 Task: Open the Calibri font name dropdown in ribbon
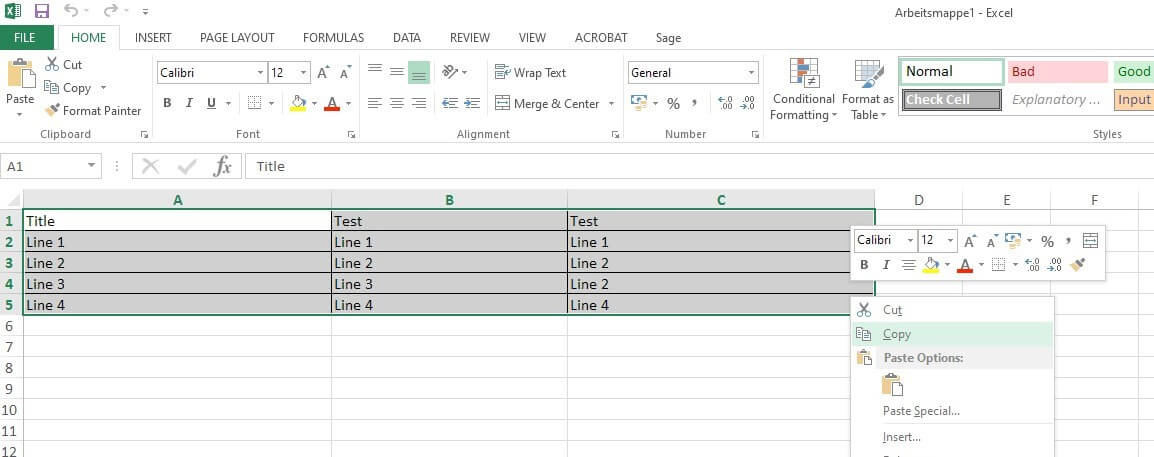(260, 73)
